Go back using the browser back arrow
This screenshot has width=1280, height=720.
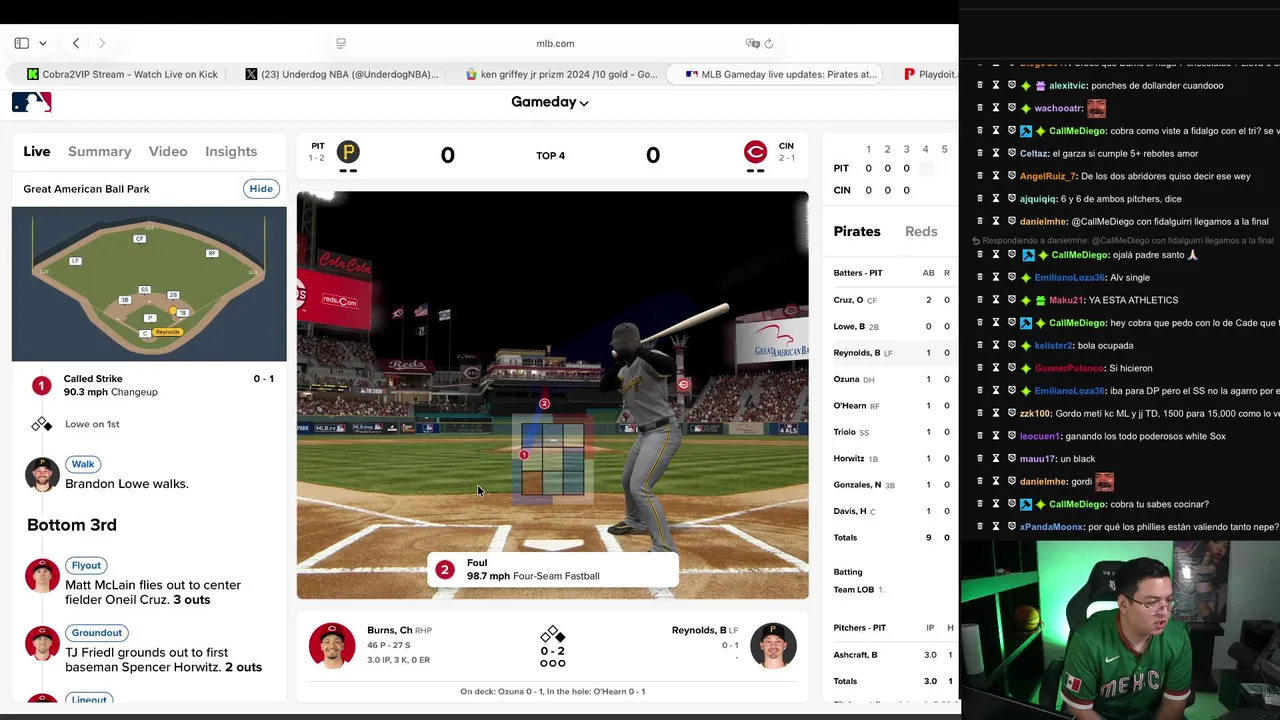pos(76,43)
